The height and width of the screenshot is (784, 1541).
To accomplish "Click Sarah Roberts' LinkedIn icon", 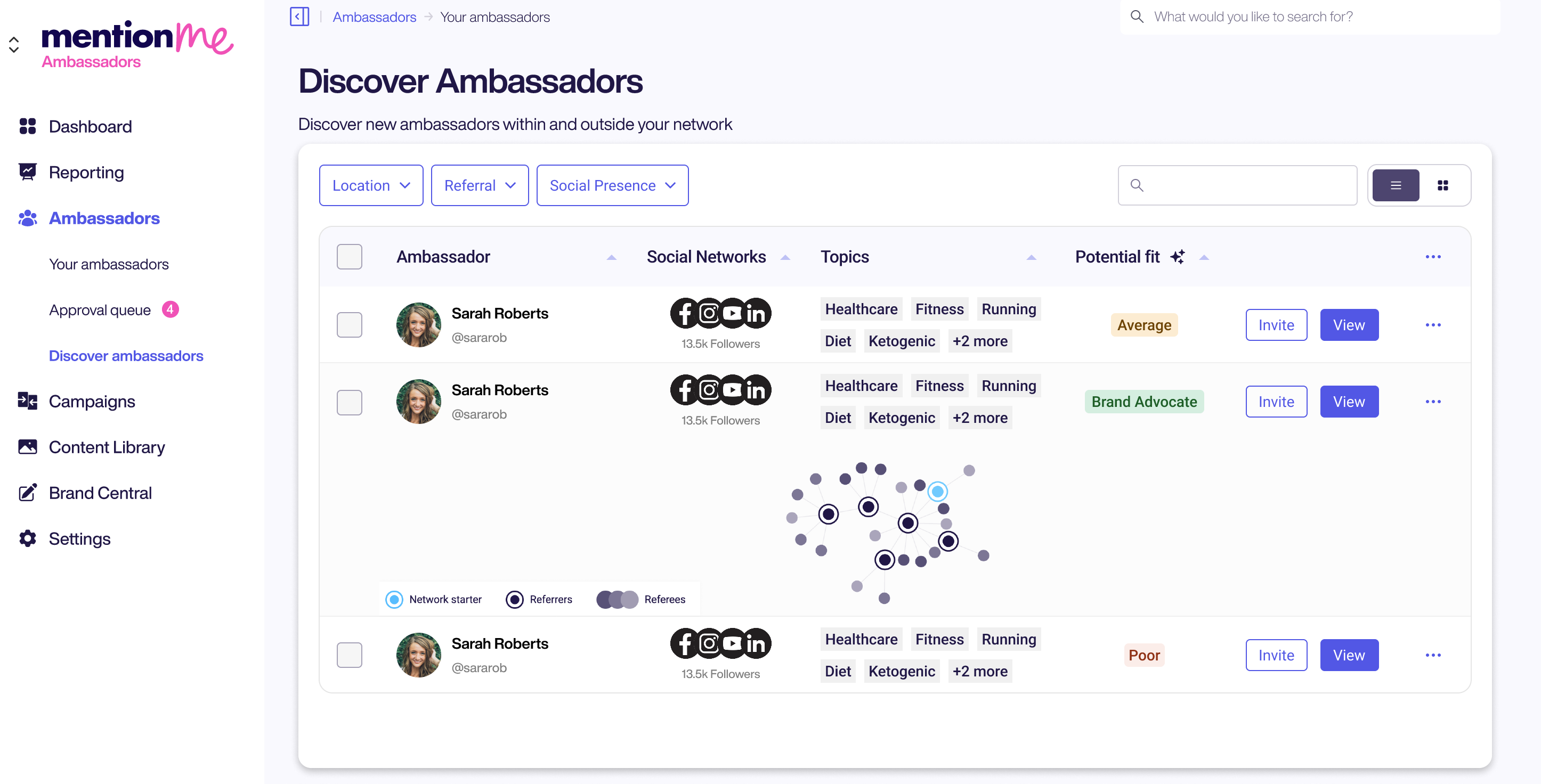I will [756, 313].
